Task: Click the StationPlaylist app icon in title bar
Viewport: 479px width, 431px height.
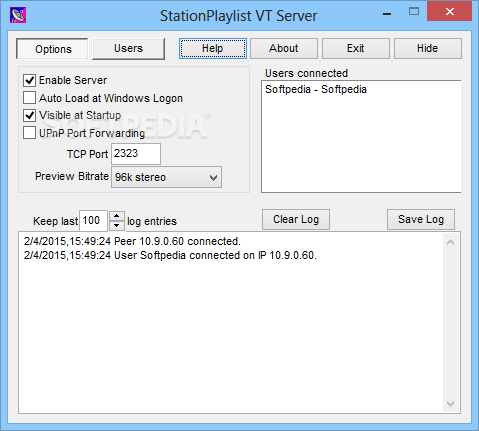Action: pyautogui.click(x=18, y=15)
